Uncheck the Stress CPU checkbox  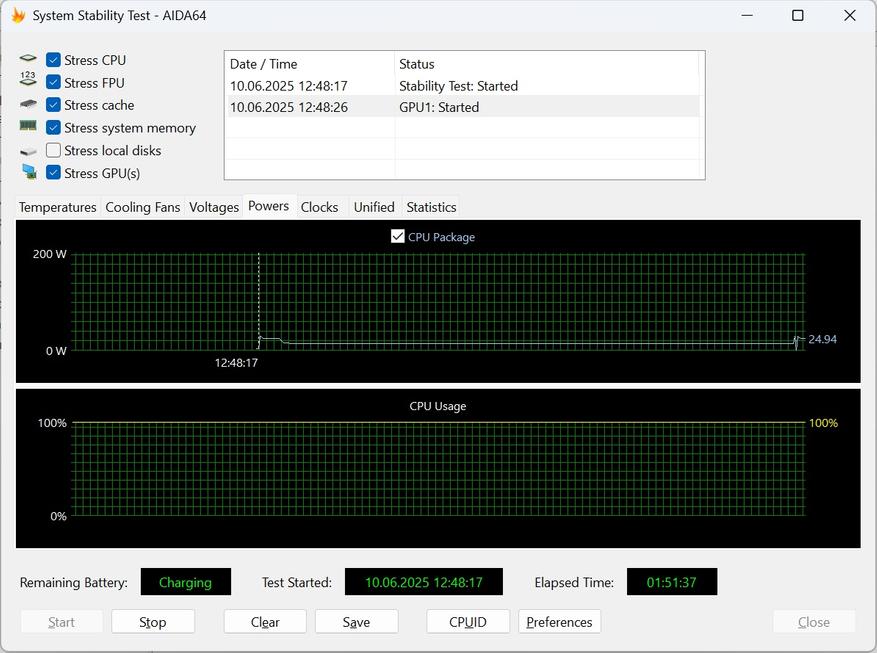click(53, 60)
